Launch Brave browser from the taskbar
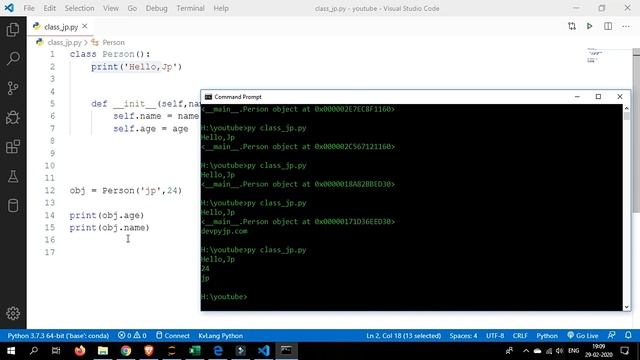 149,351
